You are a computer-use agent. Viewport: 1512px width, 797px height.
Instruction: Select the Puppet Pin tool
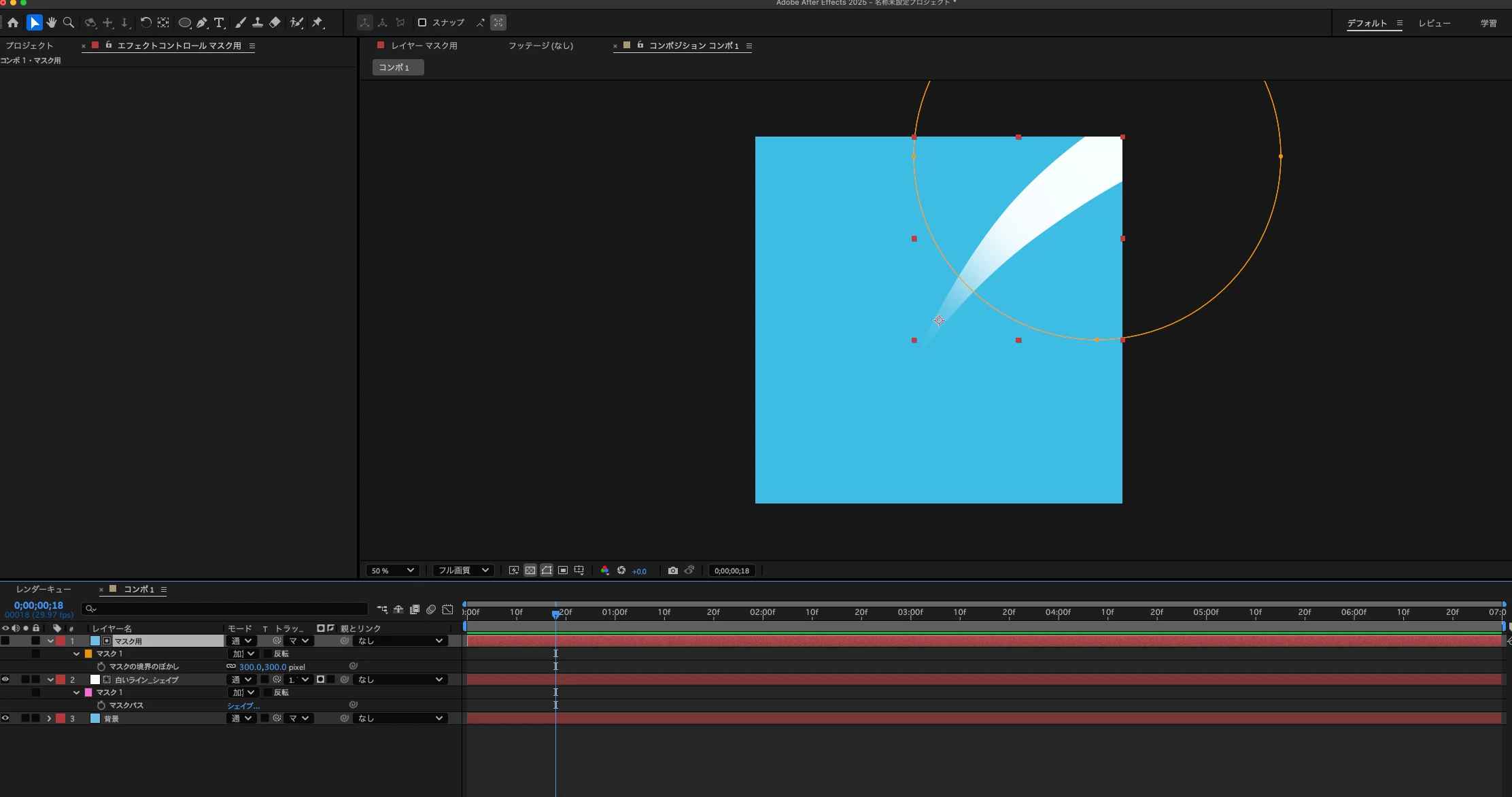point(317,22)
